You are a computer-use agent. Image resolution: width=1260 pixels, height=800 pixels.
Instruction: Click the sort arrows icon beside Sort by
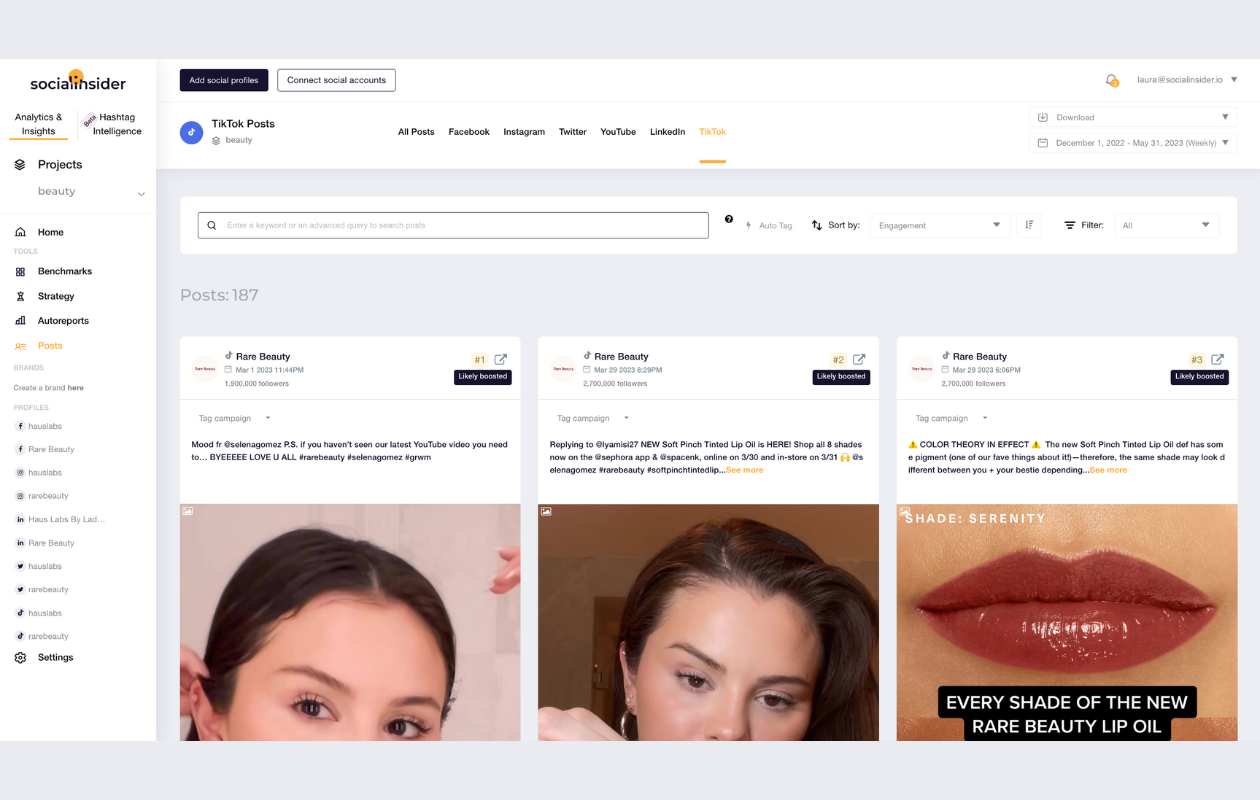tap(817, 225)
